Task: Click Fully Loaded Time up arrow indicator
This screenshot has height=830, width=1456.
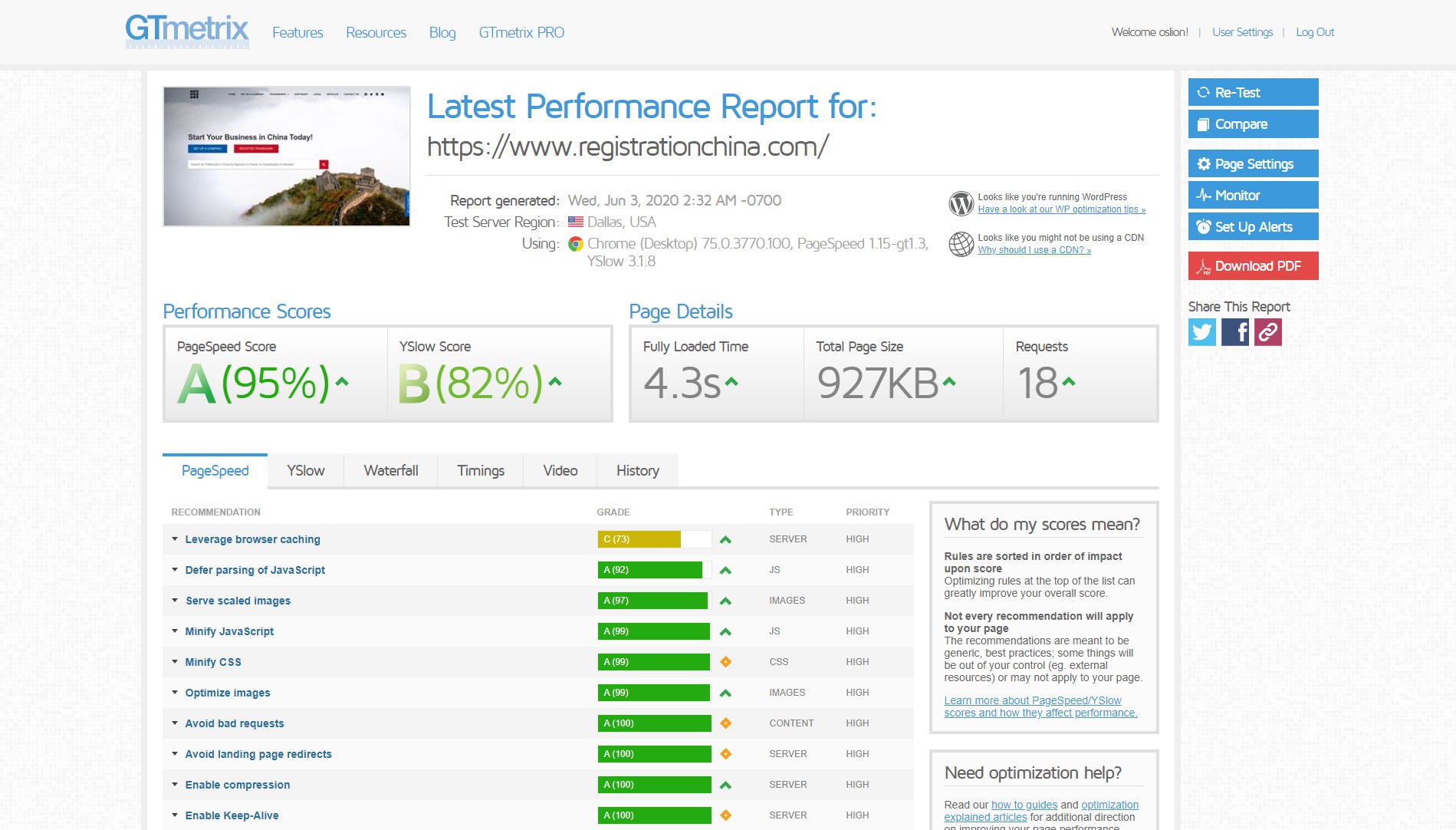Action: click(x=731, y=381)
